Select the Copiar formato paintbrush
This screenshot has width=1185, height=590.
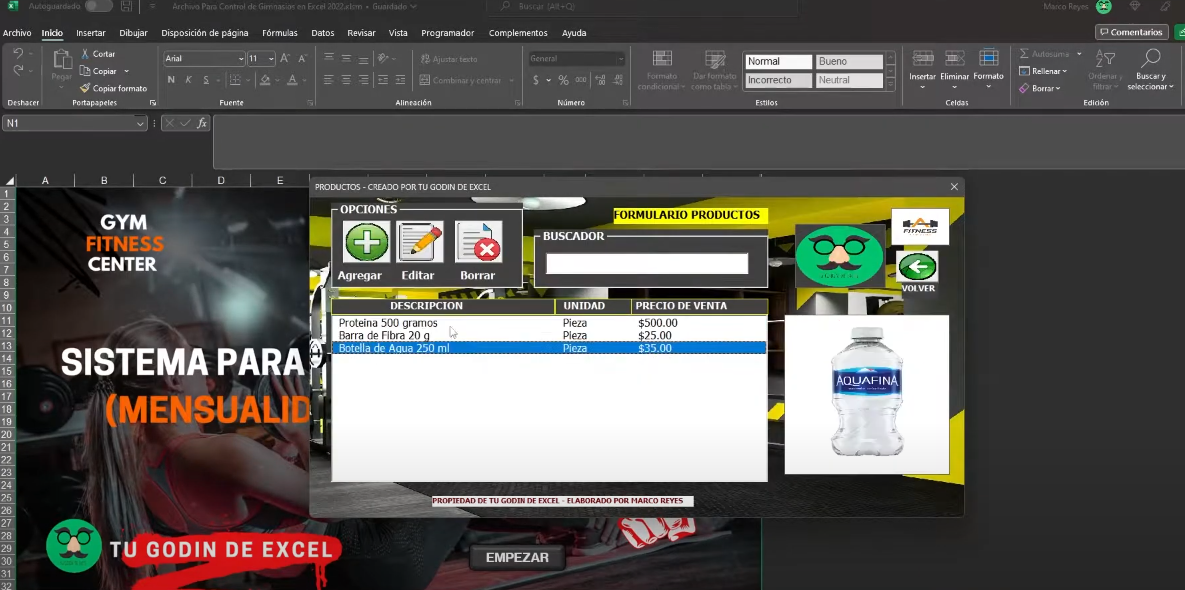coord(85,88)
